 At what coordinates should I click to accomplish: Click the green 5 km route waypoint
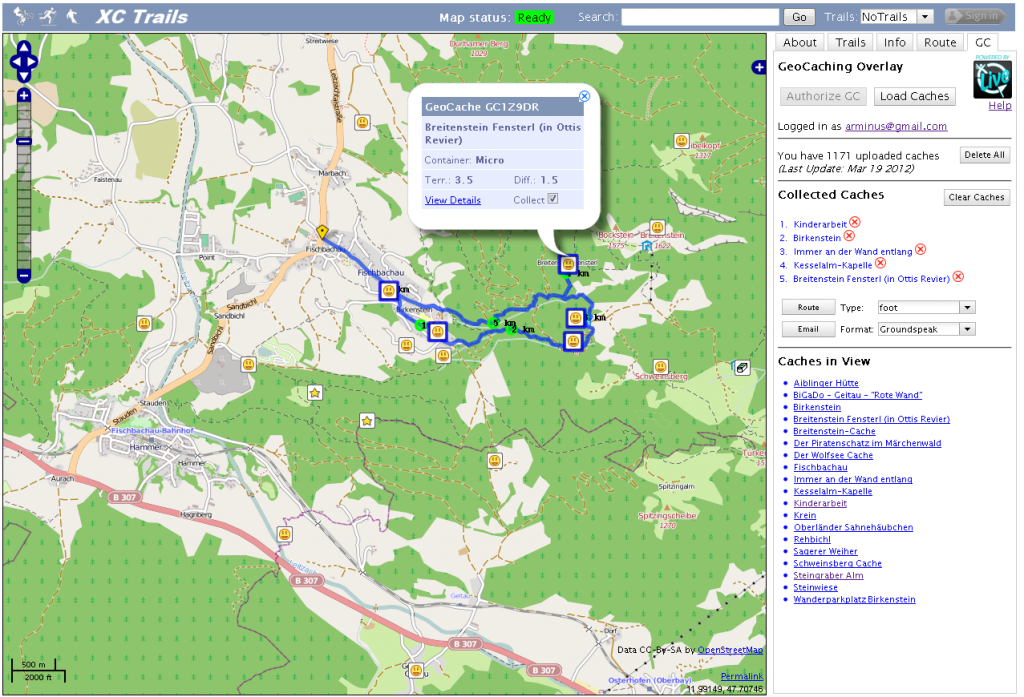[493, 323]
